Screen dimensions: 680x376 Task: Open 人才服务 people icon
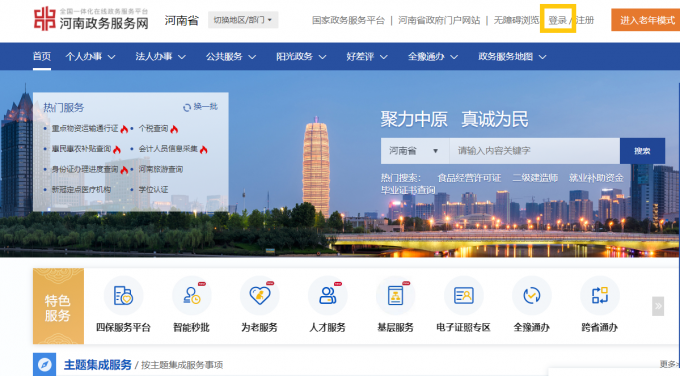(327, 296)
